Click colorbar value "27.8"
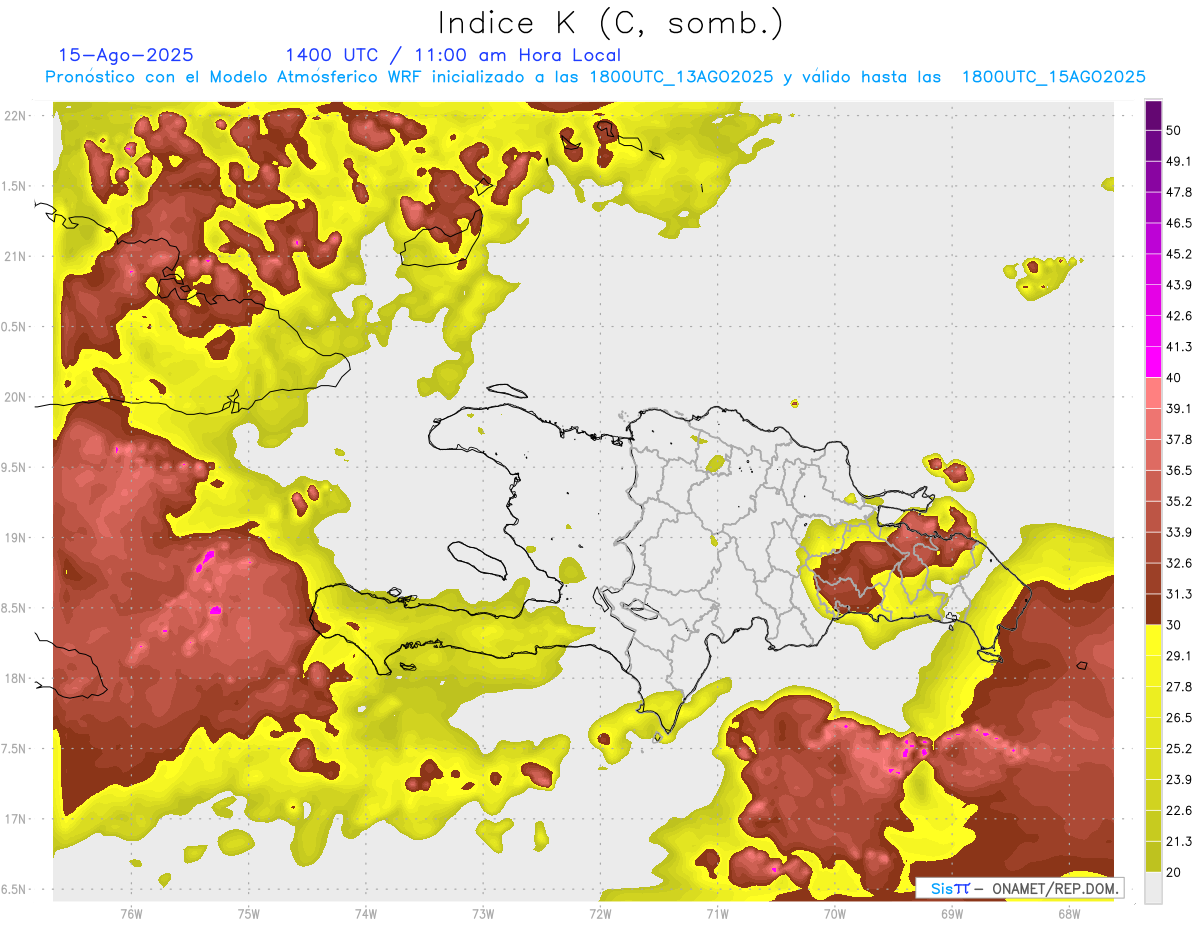This screenshot has width=1200, height=927. 1178,686
